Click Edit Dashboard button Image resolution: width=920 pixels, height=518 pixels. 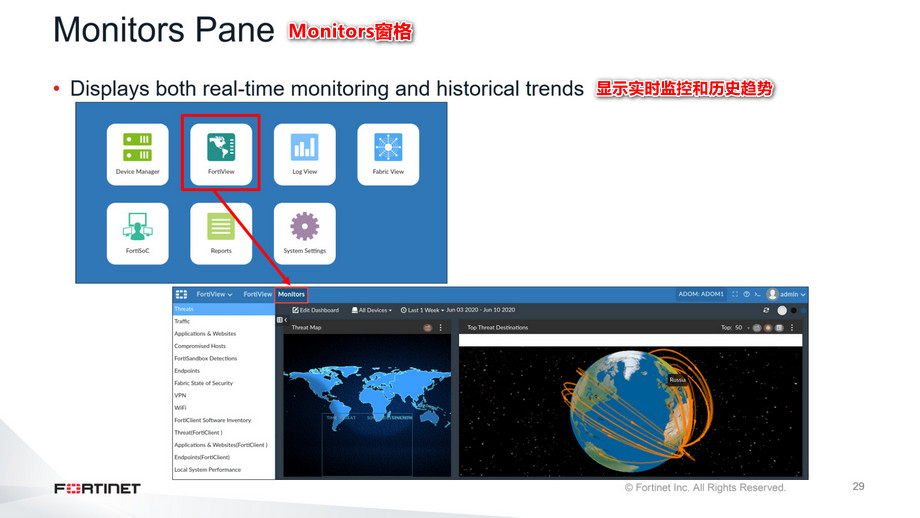pyautogui.click(x=316, y=310)
